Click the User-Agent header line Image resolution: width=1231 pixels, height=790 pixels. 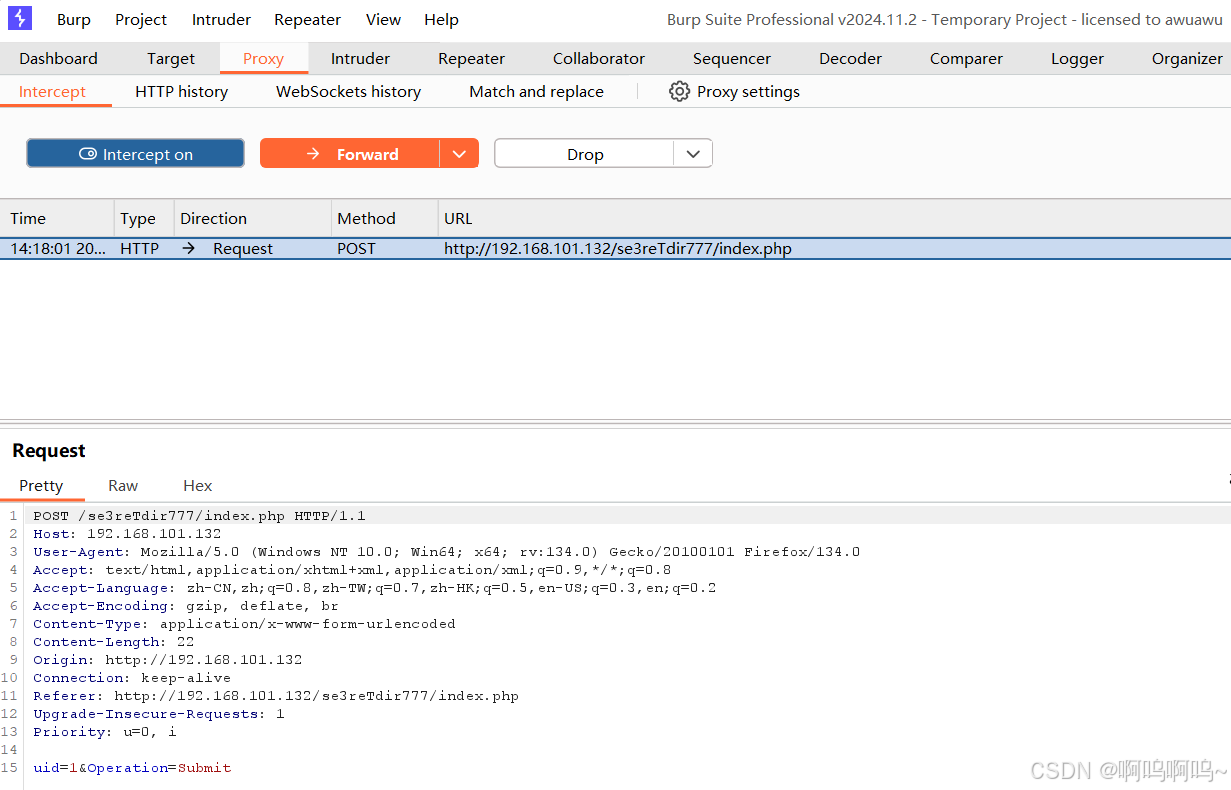(446, 552)
